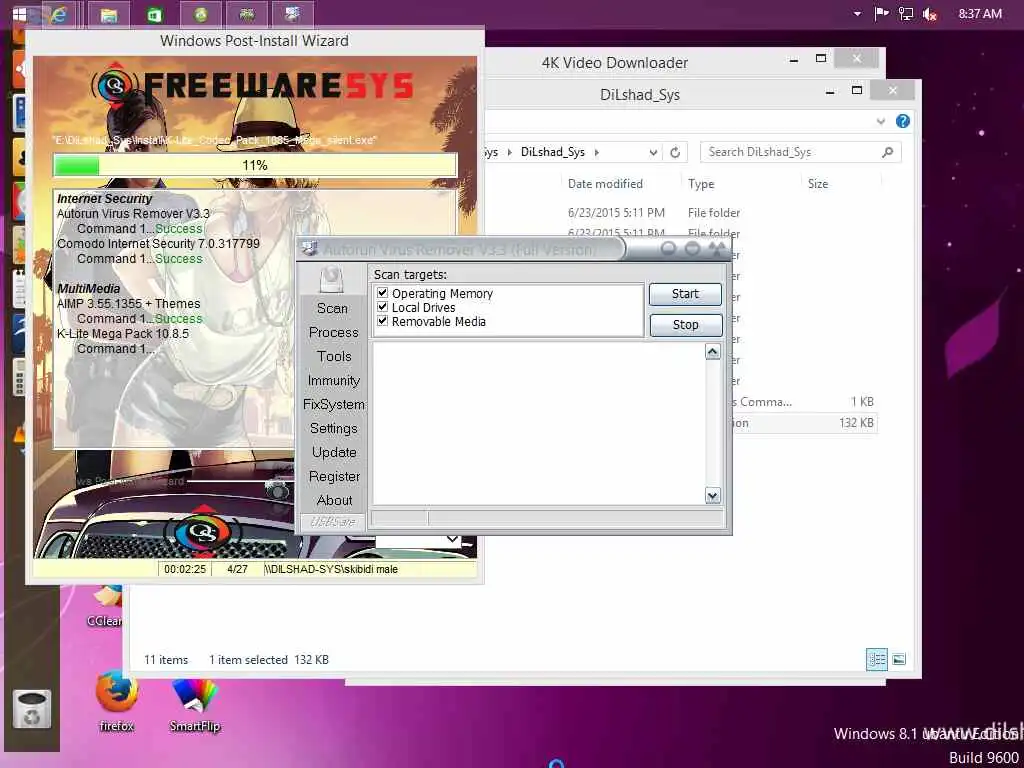1024x768 pixels.
Task: Open the Action Center flag icon
Action: tap(881, 14)
